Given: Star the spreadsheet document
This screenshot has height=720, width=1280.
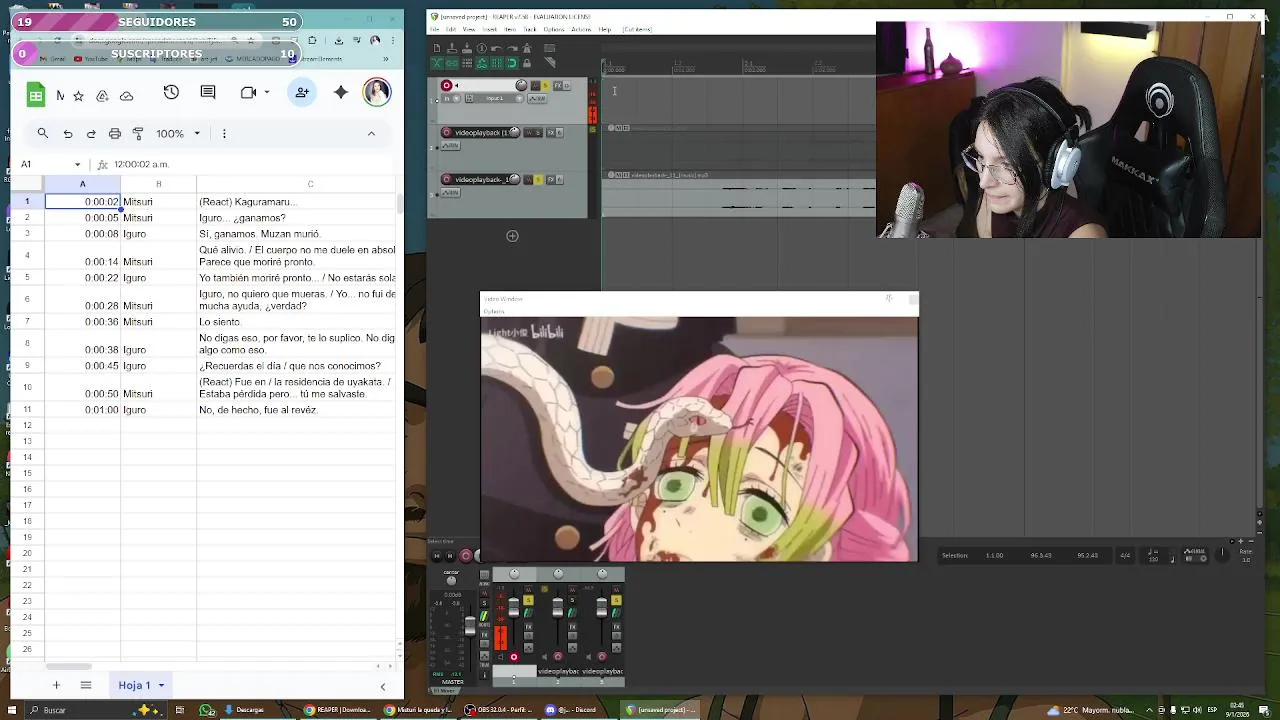Looking at the screenshot, I should pos(80,96).
